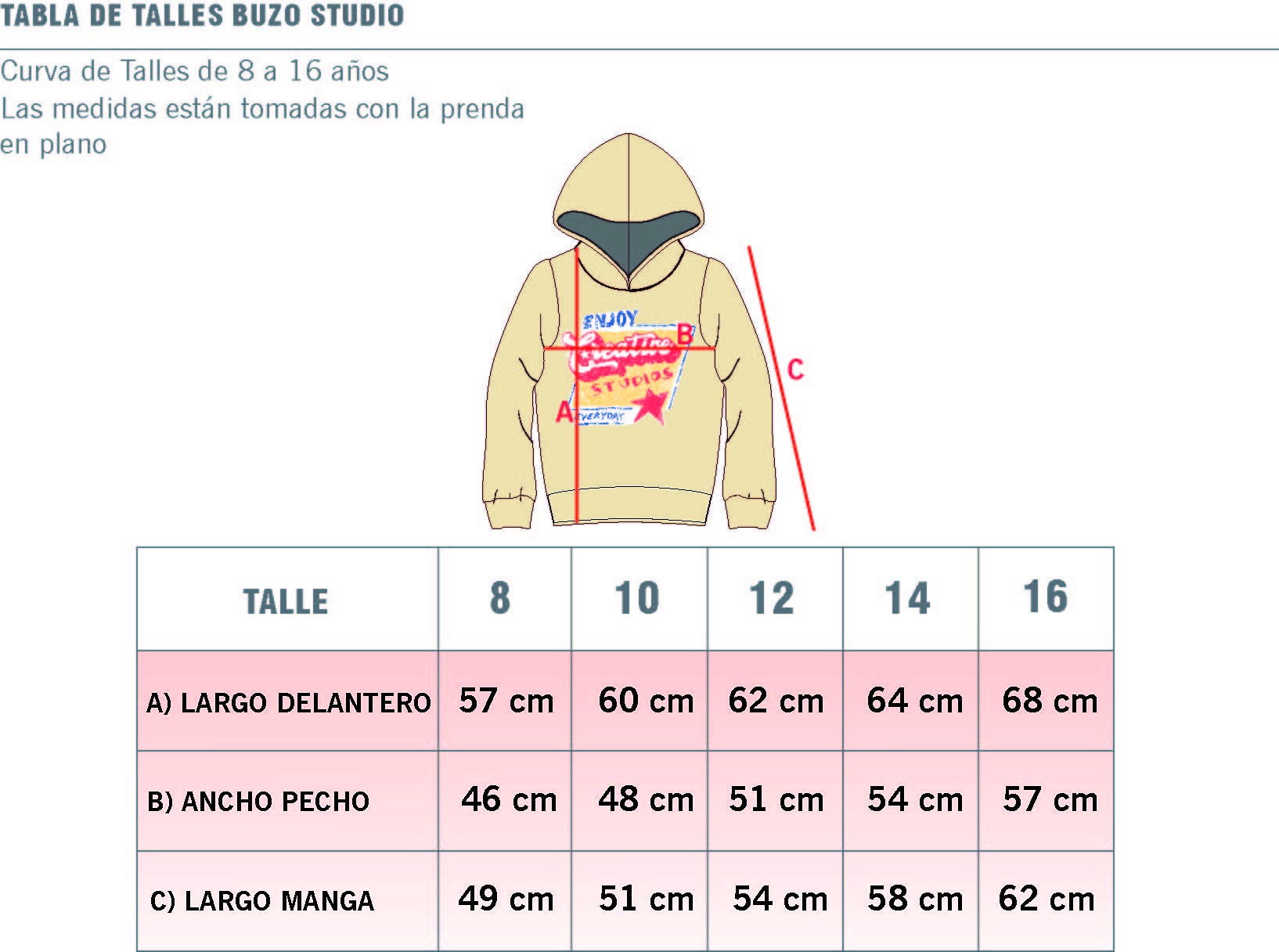Click the red letter A marker
This screenshot has height=952, width=1279.
pos(564,412)
